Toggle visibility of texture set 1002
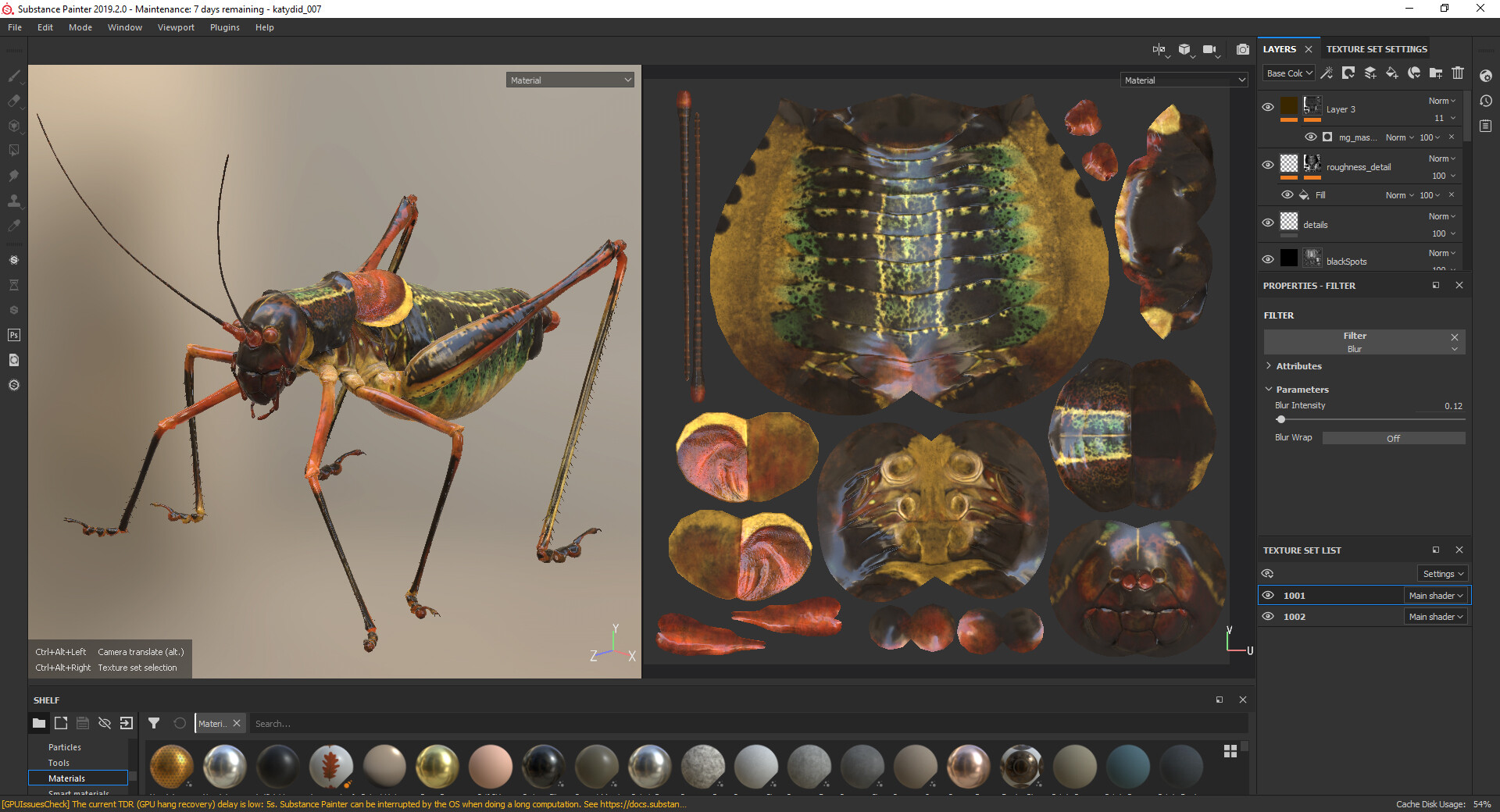Screen dimensions: 1500x812 (x=1269, y=616)
